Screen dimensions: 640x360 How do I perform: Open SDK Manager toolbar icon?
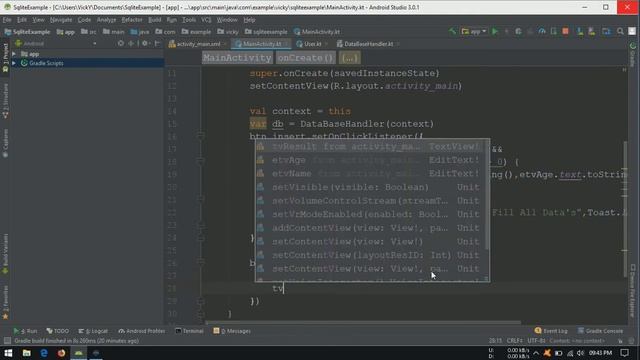(591, 31)
